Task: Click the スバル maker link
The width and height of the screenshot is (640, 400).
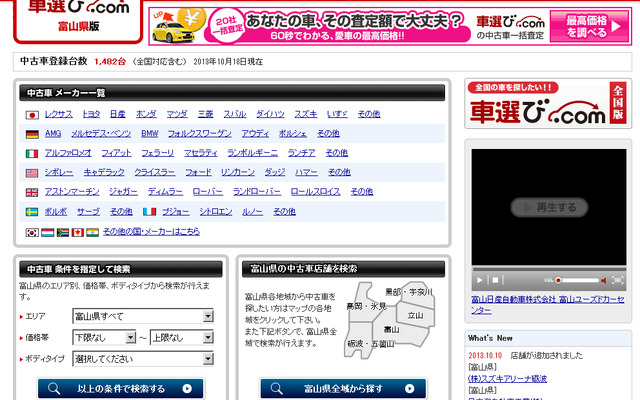Action: (235, 114)
